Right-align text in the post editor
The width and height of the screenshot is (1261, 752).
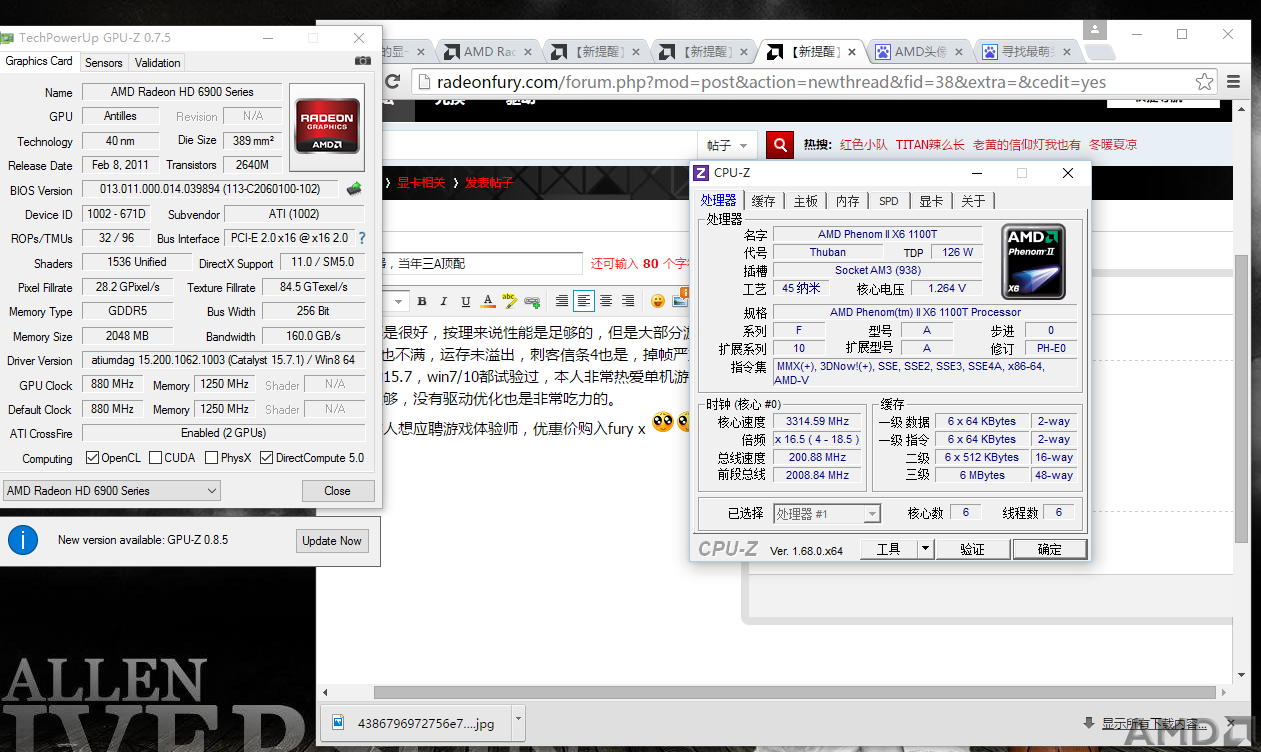click(x=628, y=301)
